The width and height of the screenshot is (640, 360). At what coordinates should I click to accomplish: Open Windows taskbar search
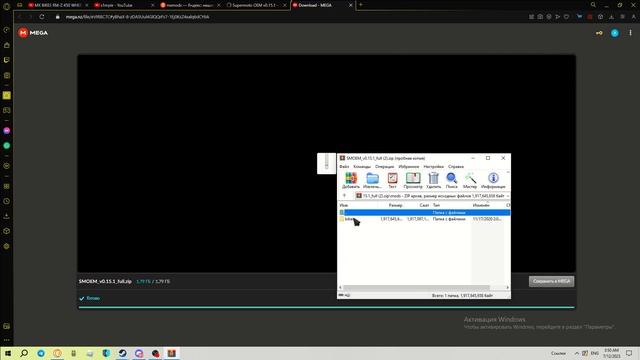pyautogui.click(x=24, y=353)
